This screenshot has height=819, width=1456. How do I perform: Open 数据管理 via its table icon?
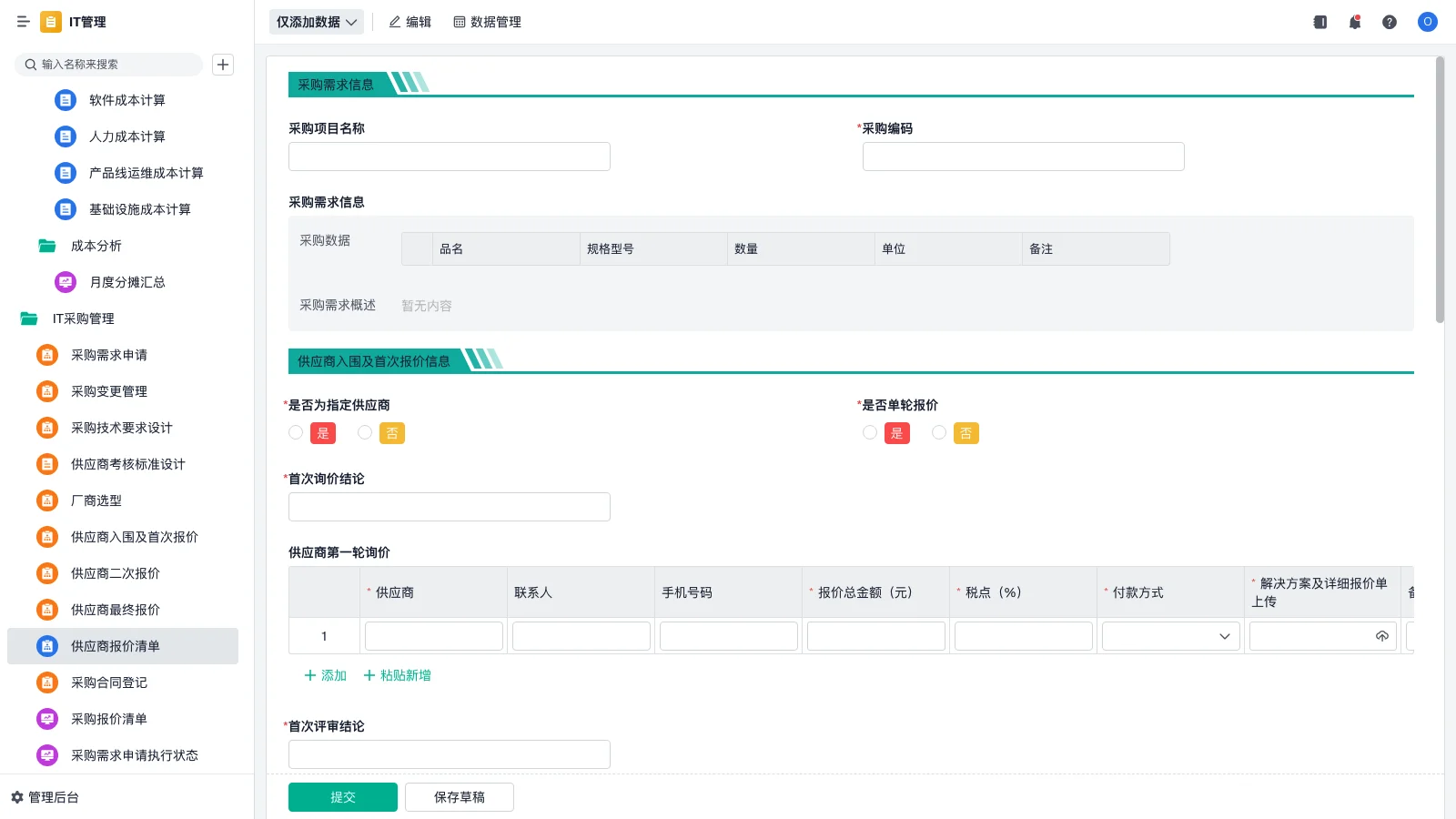click(x=459, y=22)
